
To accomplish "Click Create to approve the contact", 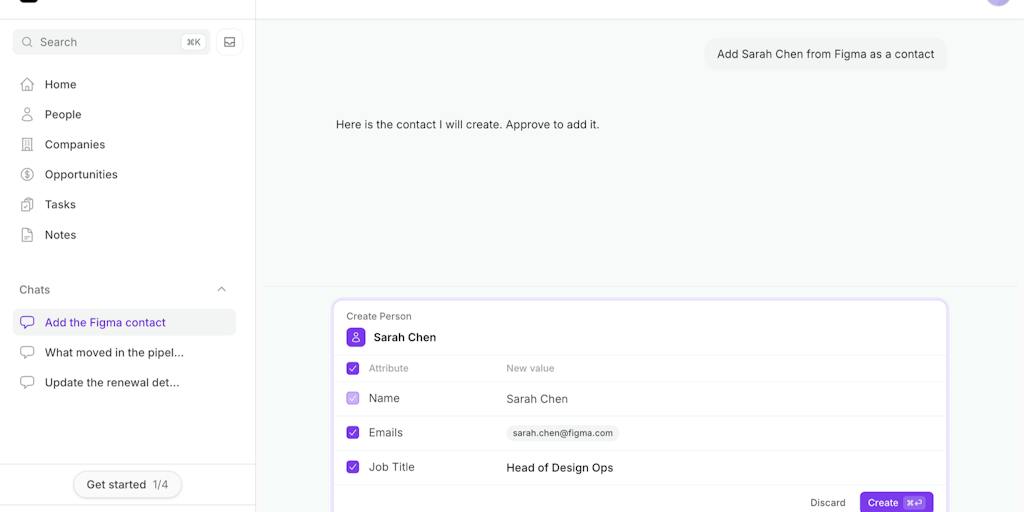I will coord(896,502).
